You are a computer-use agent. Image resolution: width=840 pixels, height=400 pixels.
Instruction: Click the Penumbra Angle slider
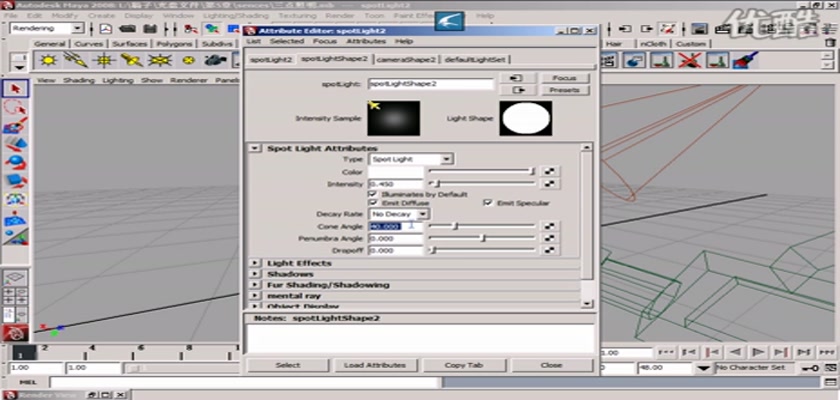click(482, 238)
